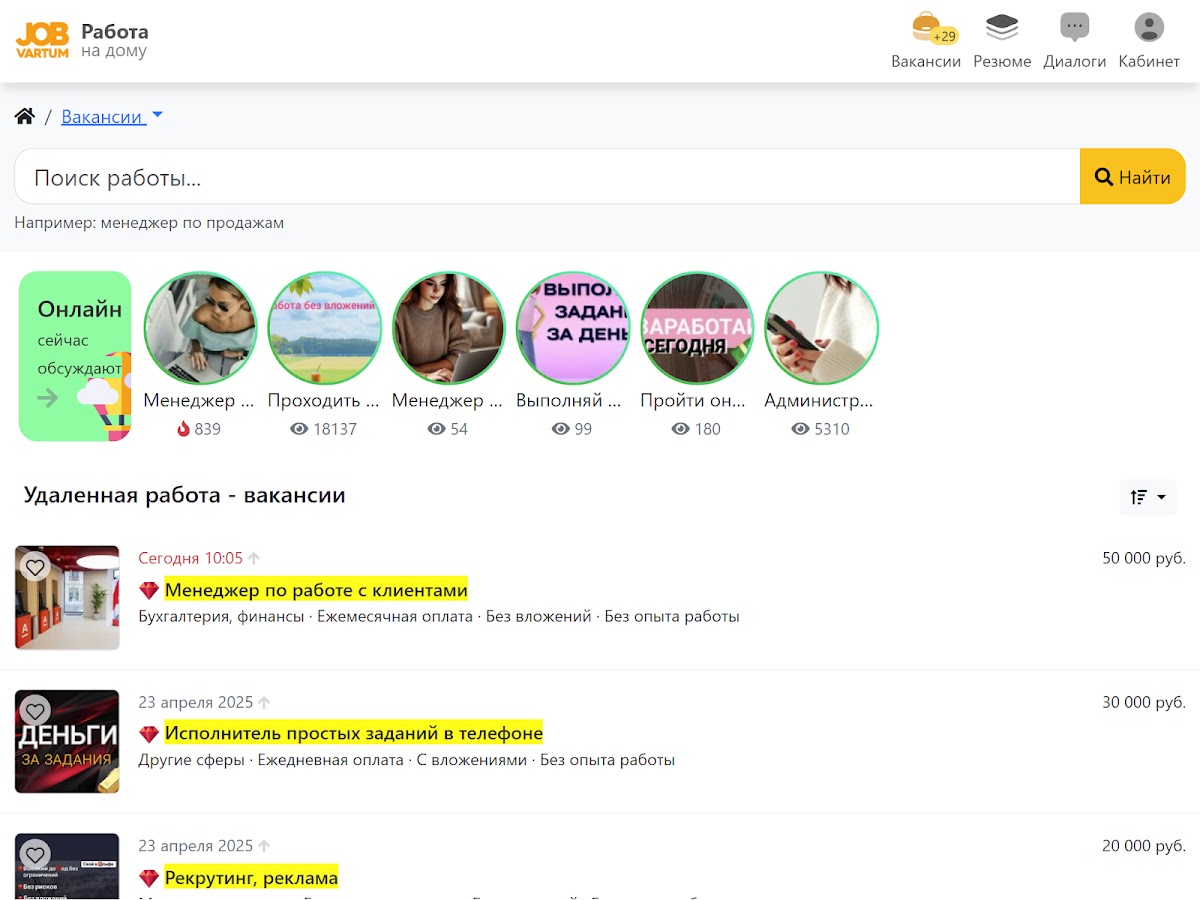This screenshot has height=900, width=1200.
Task: Click the Найти search button
Action: click(1132, 177)
